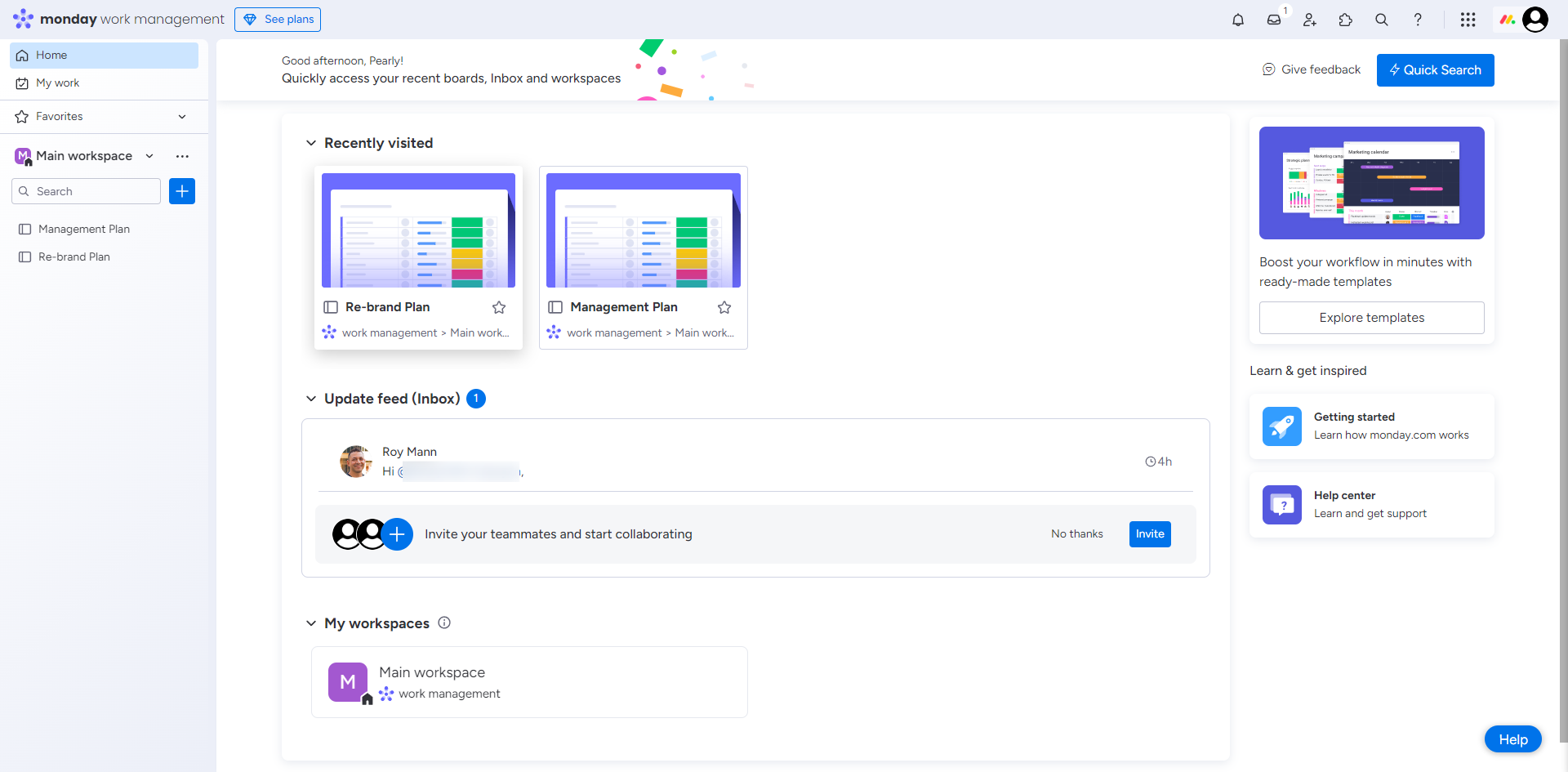The height and width of the screenshot is (772, 1568).
Task: Click the floating Help button
Action: pyautogui.click(x=1513, y=739)
